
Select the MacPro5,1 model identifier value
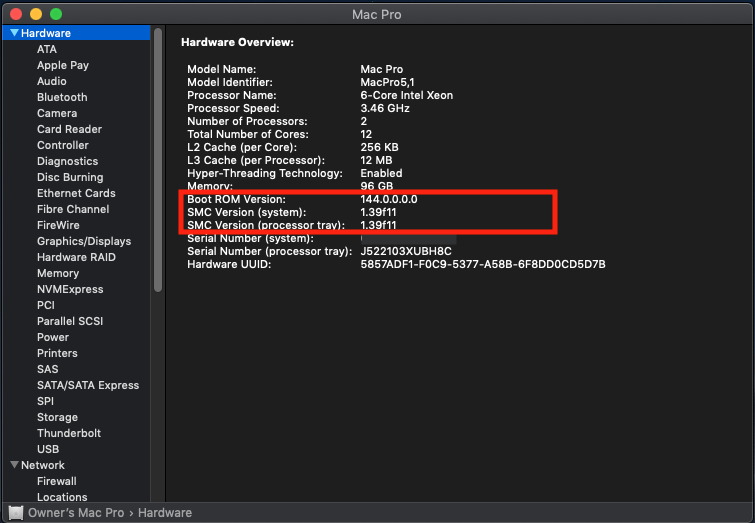tap(387, 82)
